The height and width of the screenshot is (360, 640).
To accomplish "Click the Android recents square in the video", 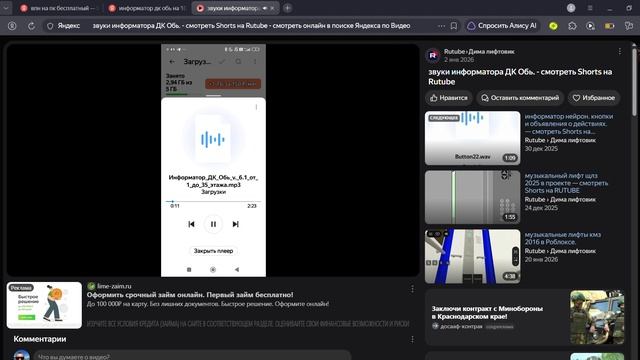I will [189, 269].
